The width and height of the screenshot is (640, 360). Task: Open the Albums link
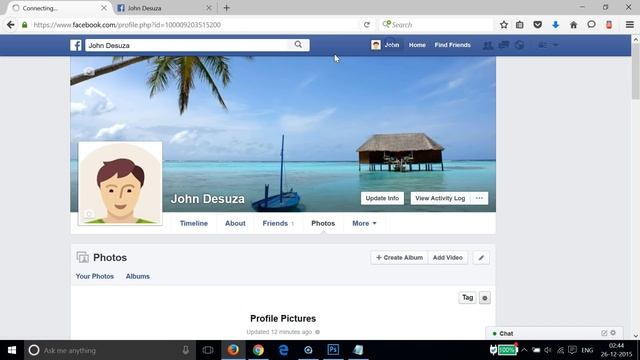138,276
